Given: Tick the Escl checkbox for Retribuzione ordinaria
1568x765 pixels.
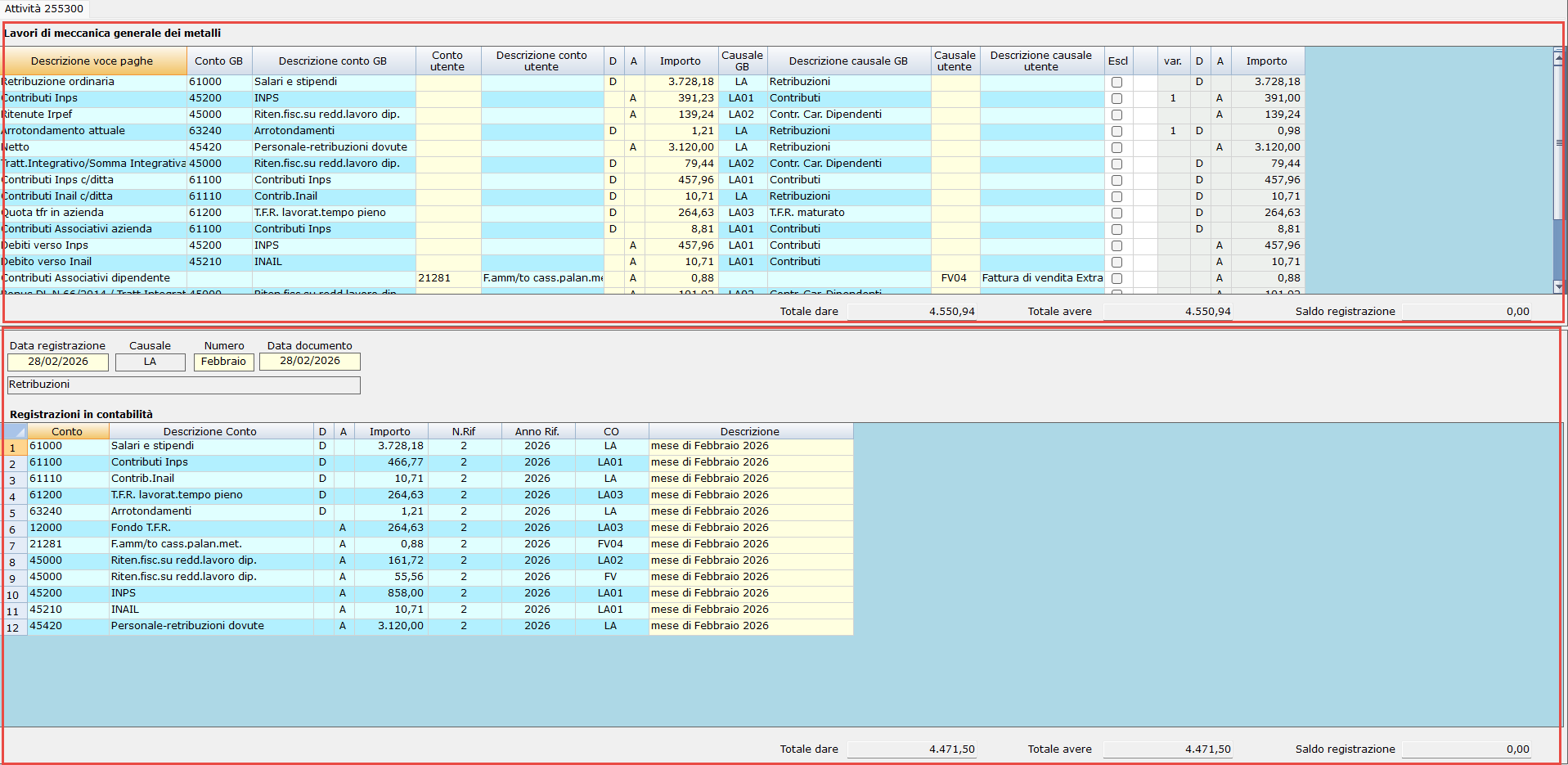Looking at the screenshot, I should pos(1116,82).
